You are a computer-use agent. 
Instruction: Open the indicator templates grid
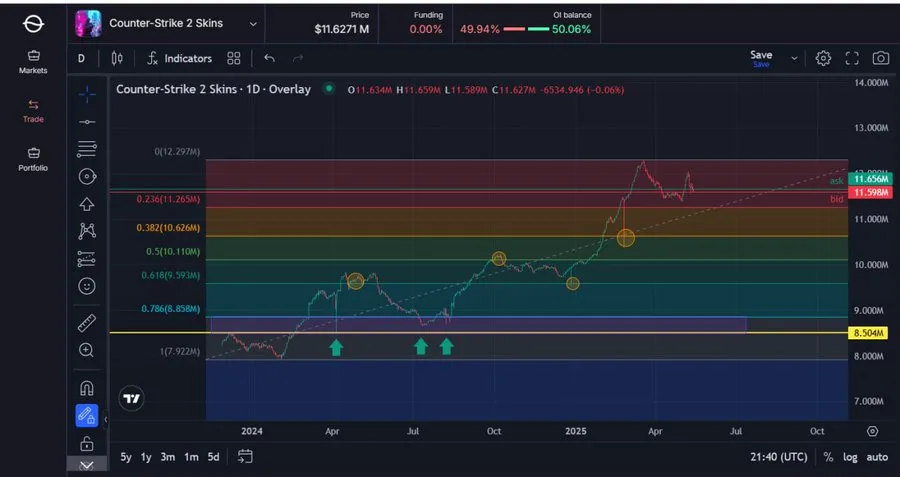click(234, 59)
